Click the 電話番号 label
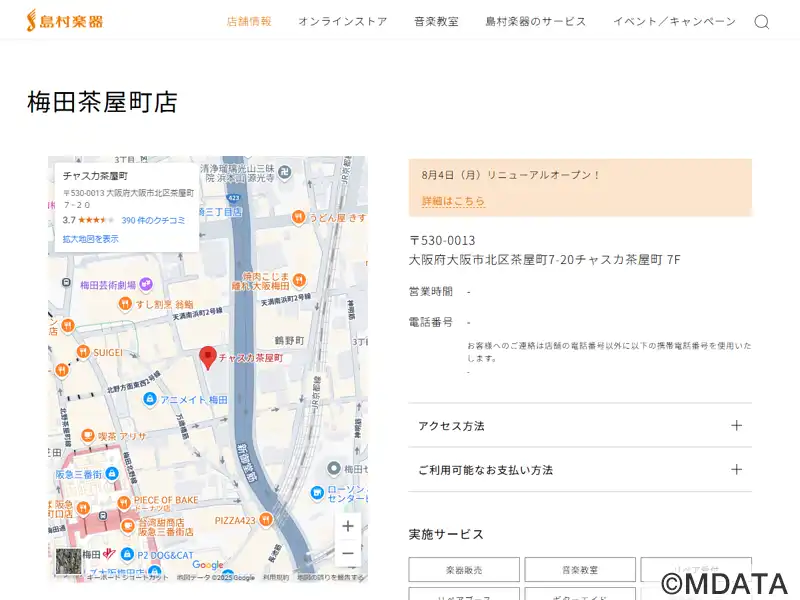Screen dimensions: 800x600 click(431, 322)
